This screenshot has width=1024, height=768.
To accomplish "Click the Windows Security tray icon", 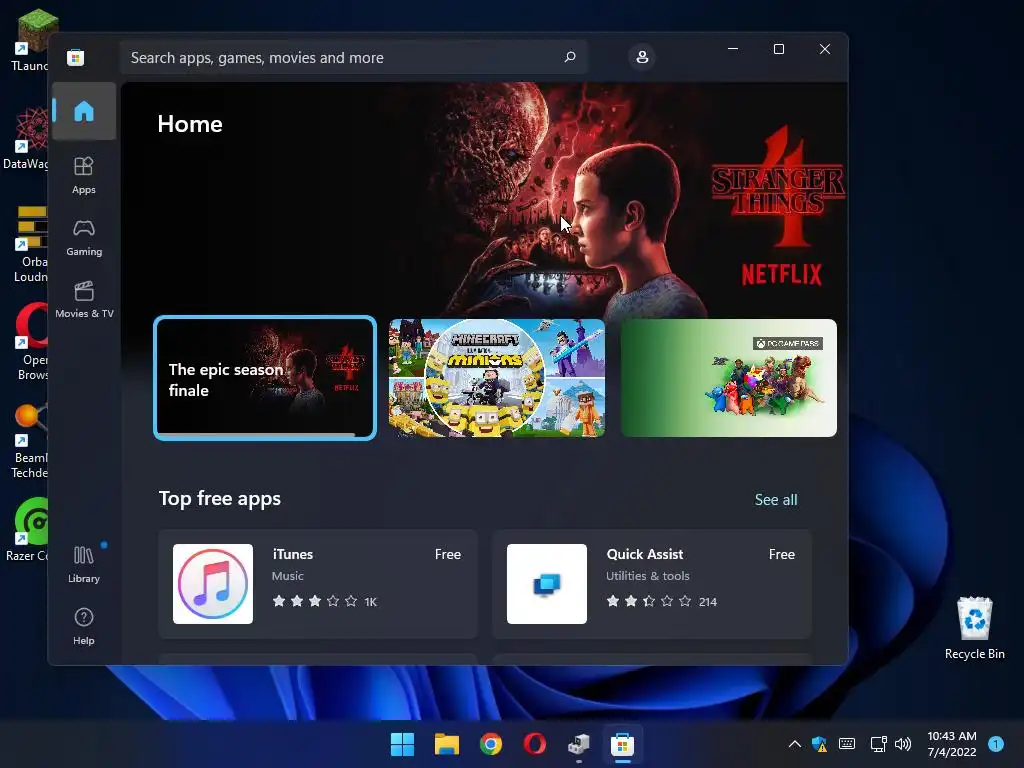I will click(820, 744).
